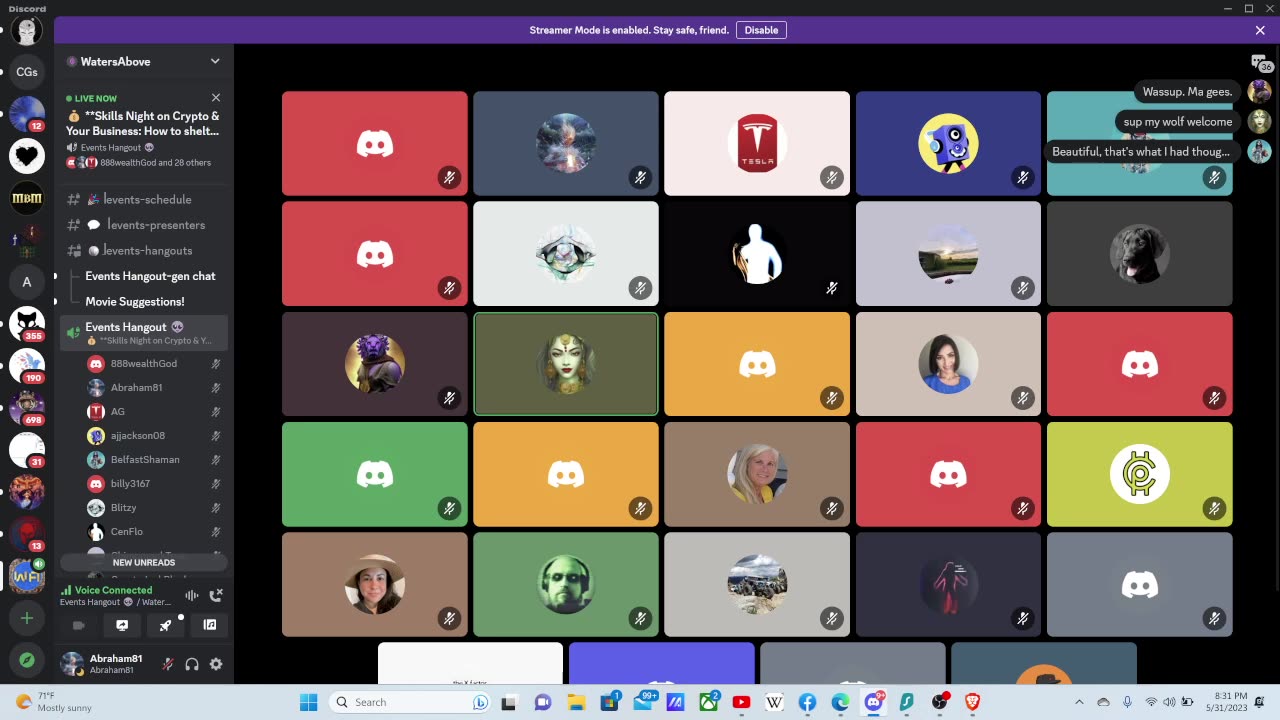1280x720 pixels.
Task: Disable Streamer Mode
Action: (x=761, y=30)
